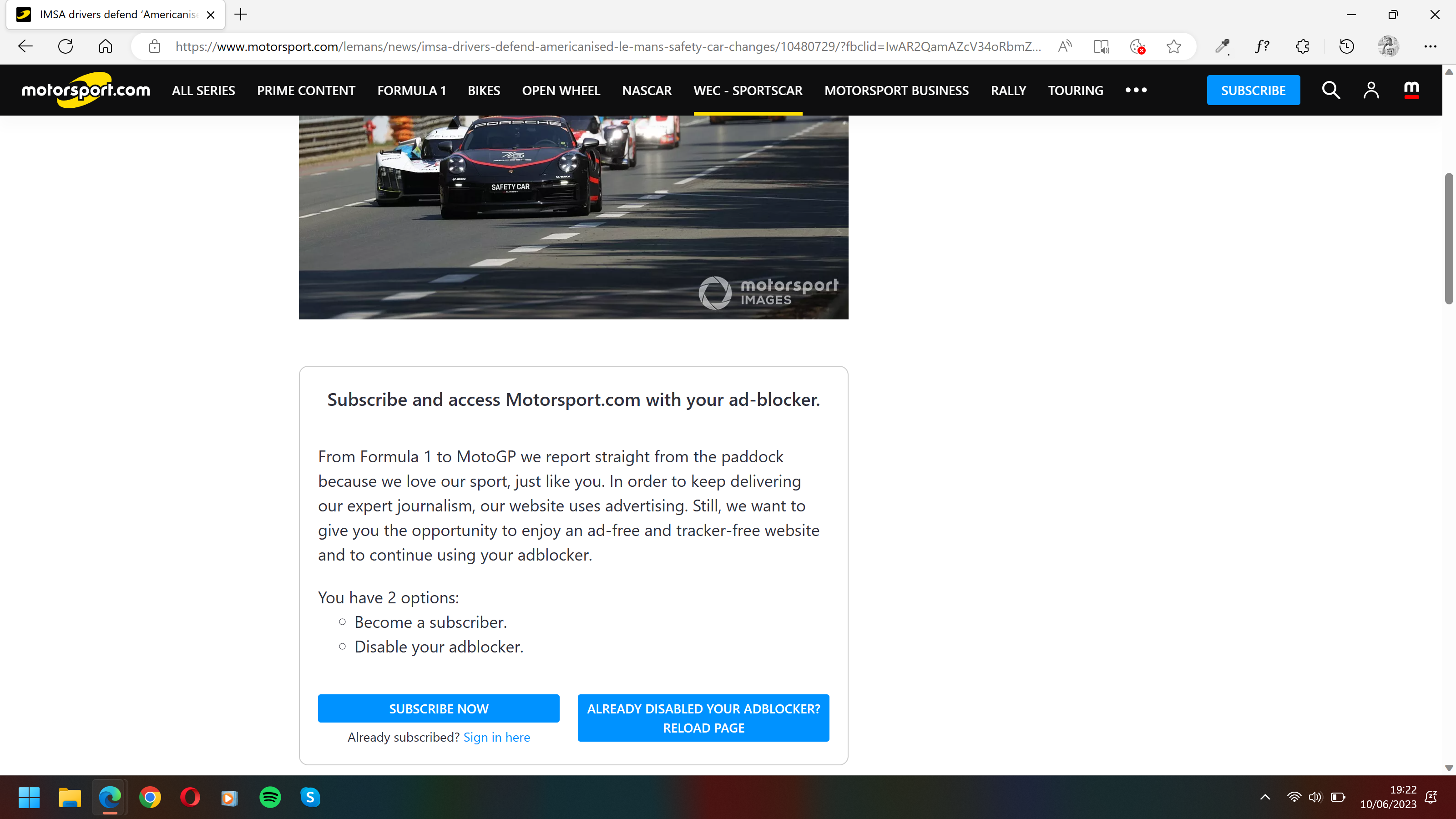This screenshot has height=819, width=1456.
Task: Follow the 'Sign in here' link
Action: click(x=496, y=737)
